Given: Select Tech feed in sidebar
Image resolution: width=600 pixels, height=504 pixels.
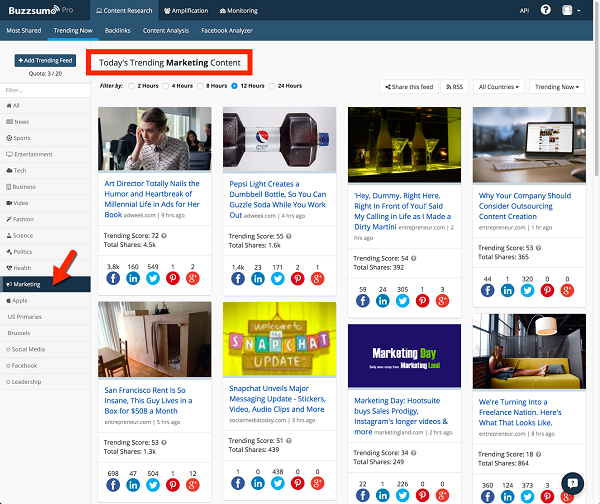Looking at the screenshot, I should click(x=45, y=170).
